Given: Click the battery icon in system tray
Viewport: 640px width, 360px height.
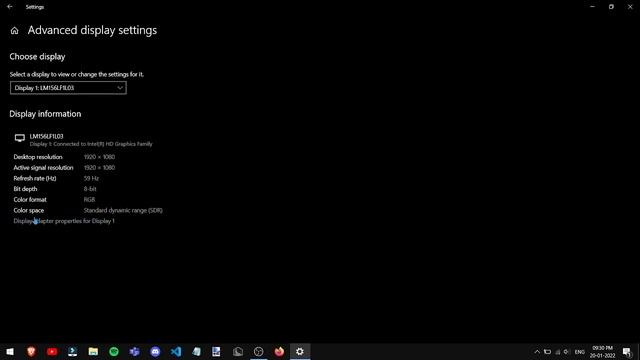Looking at the screenshot, I should (547, 352).
